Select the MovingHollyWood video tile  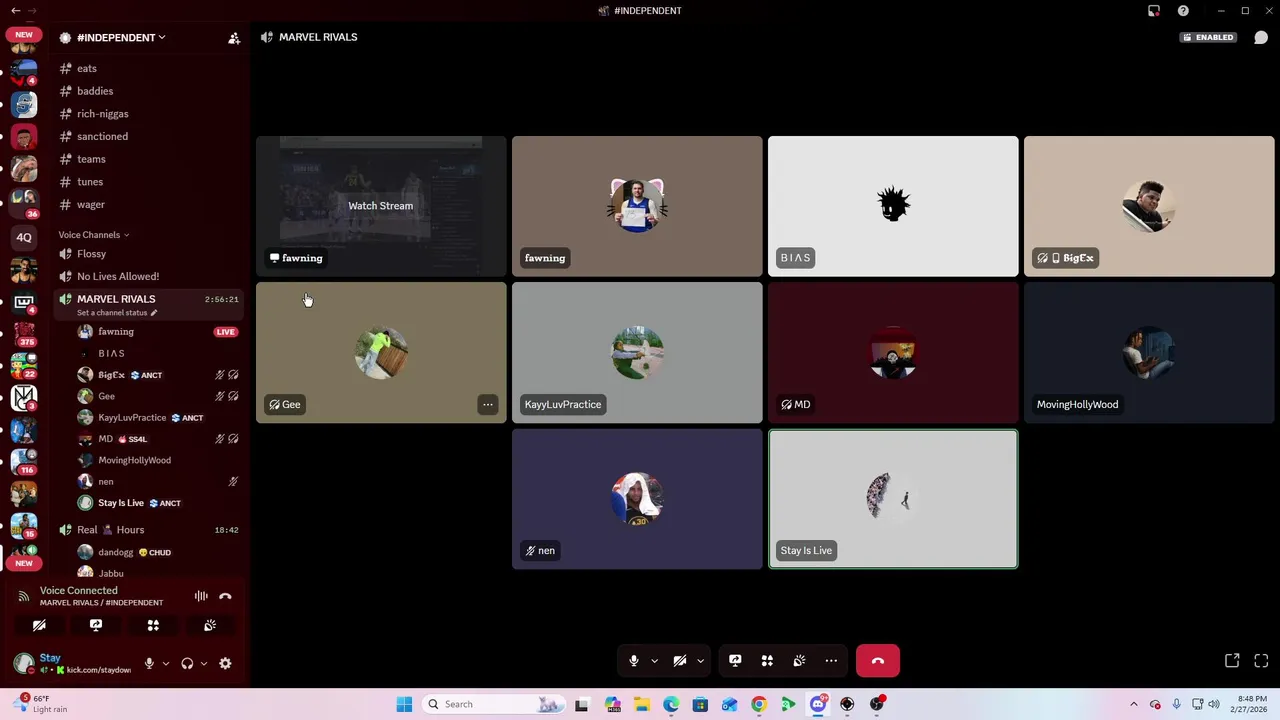click(x=1149, y=352)
